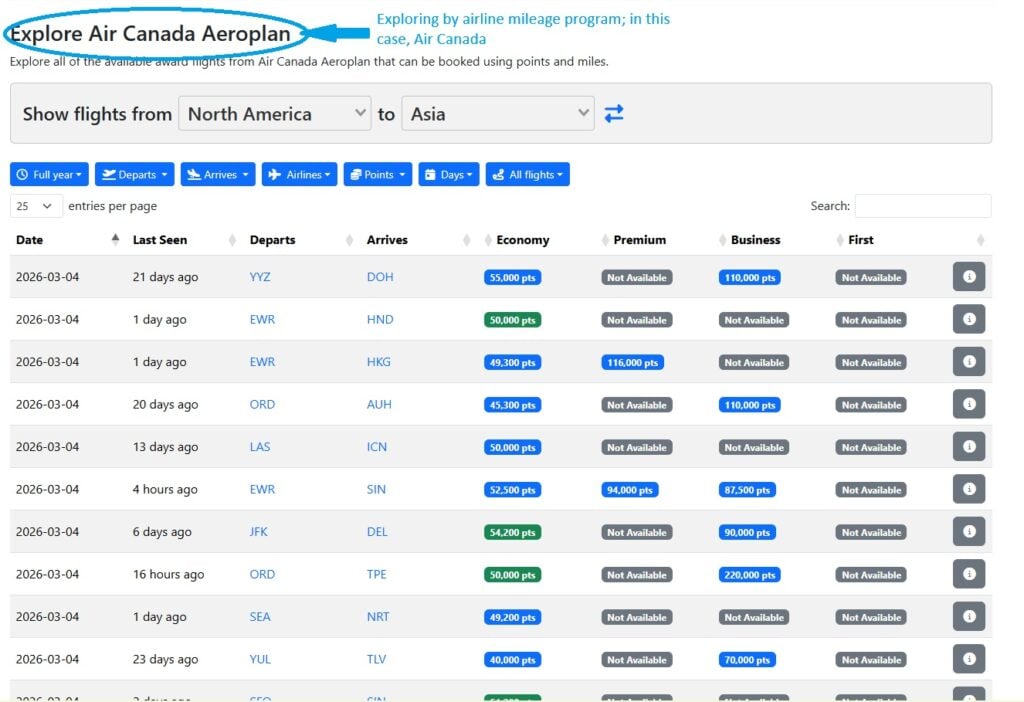Screen dimensions: 1024x702
Task: Open arrival airport TLV link
Action: pyautogui.click(x=376, y=659)
